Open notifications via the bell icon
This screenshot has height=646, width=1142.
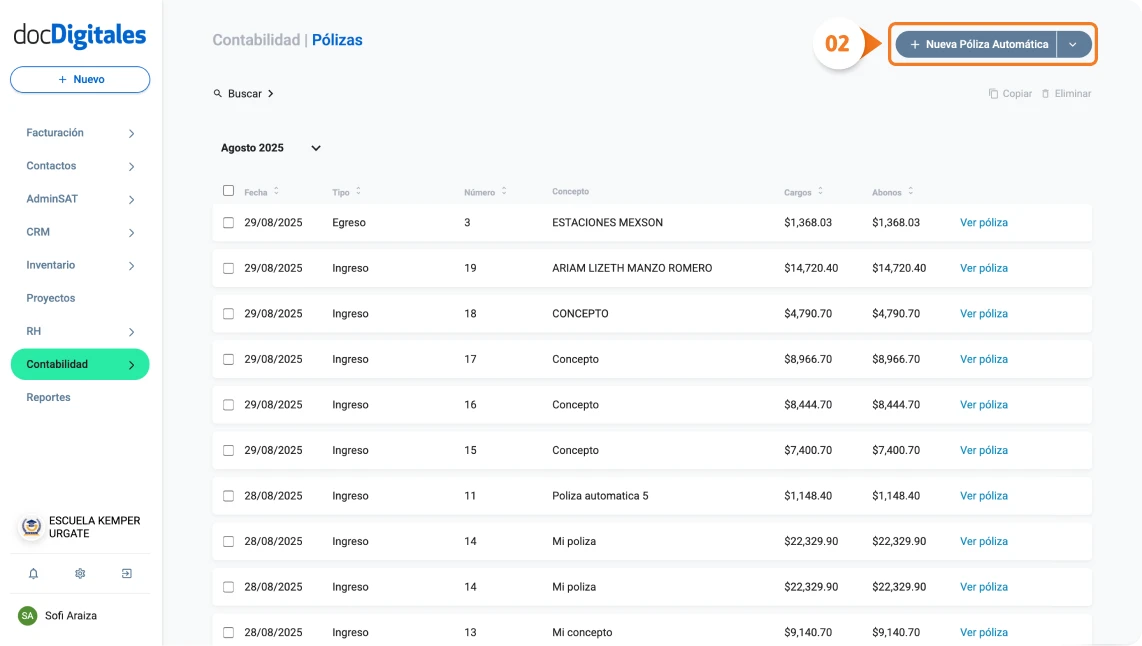[33, 573]
